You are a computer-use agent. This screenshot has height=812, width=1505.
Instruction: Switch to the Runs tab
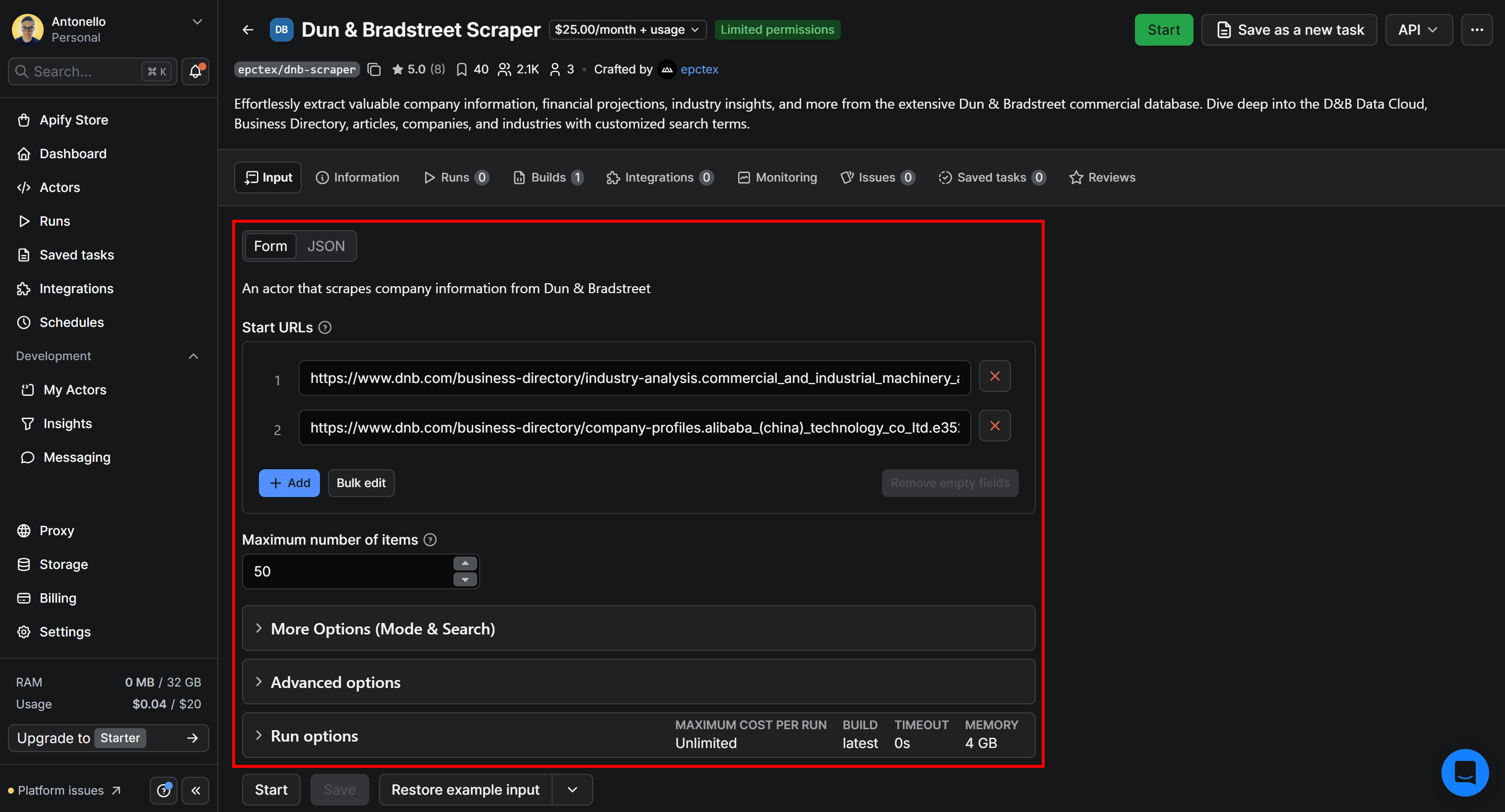(x=456, y=178)
